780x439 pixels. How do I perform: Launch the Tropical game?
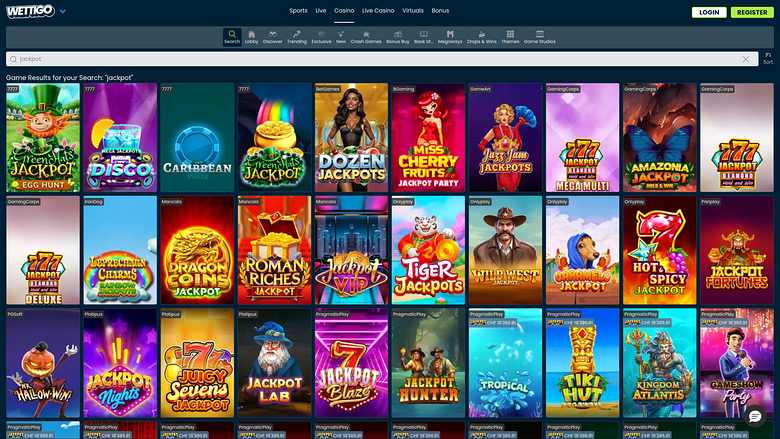[x=505, y=363]
